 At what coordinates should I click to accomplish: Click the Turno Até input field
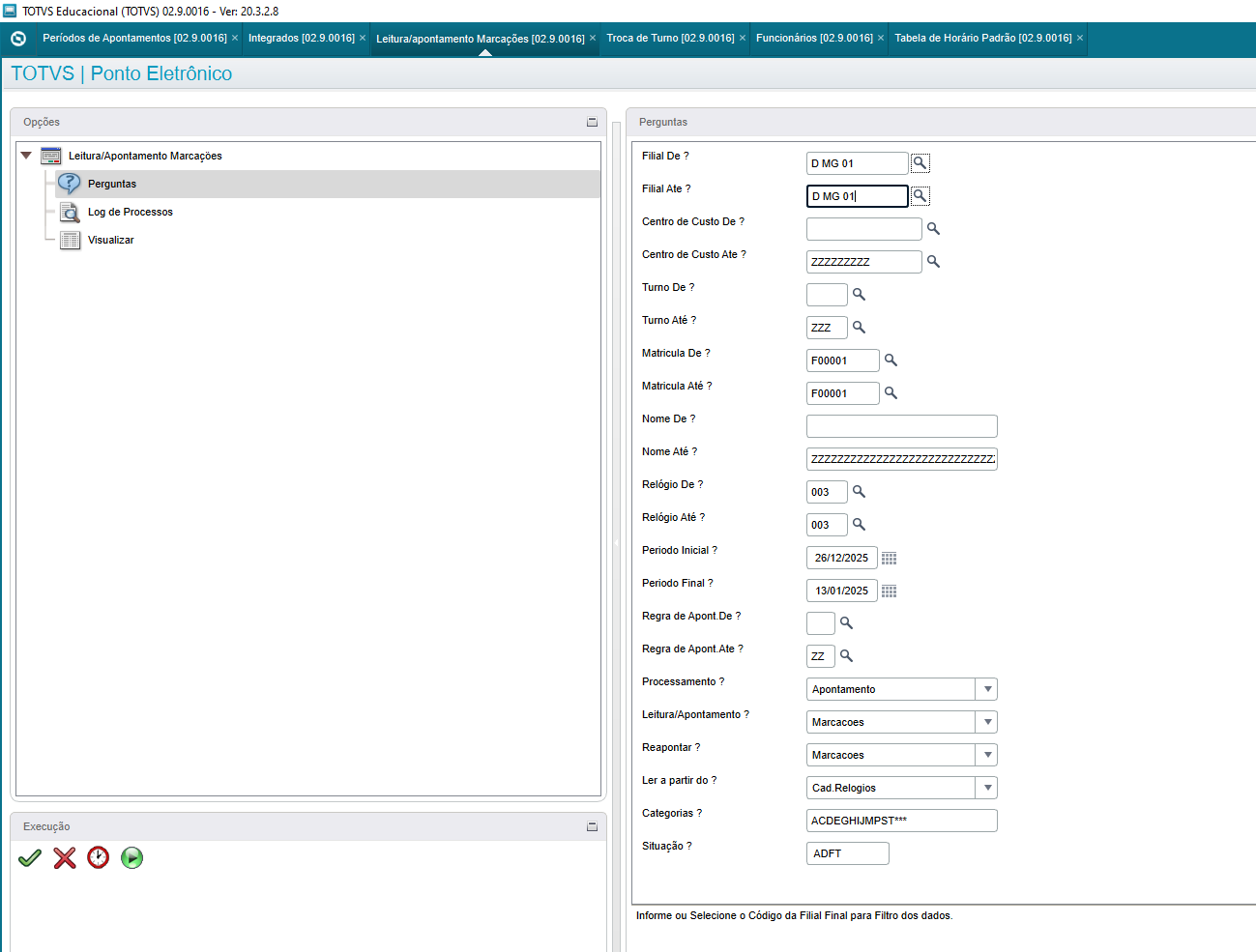point(827,328)
